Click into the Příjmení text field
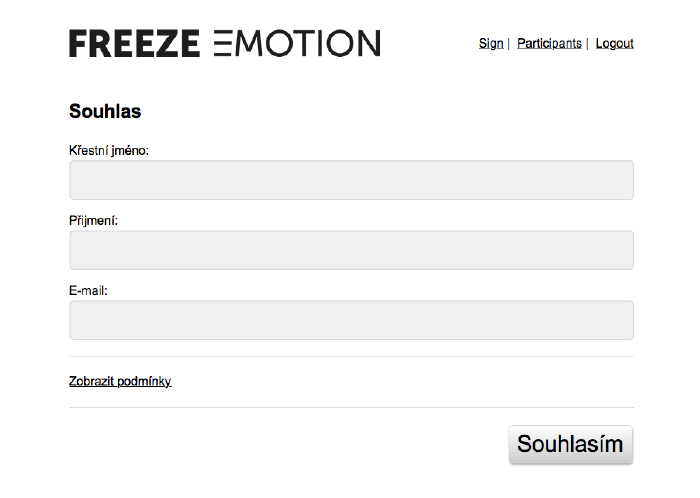This screenshot has width=700, height=498. 351,250
